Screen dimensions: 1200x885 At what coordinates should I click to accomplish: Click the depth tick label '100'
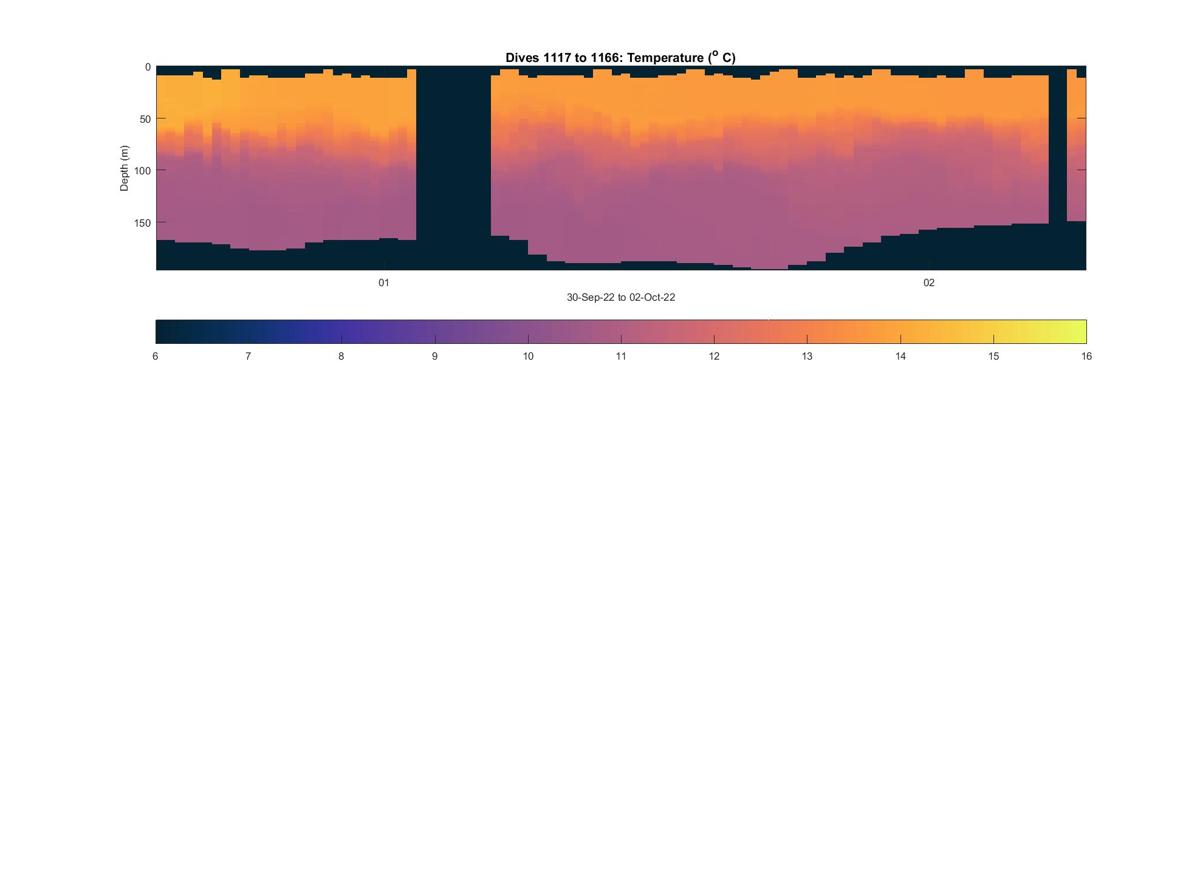pos(141,171)
